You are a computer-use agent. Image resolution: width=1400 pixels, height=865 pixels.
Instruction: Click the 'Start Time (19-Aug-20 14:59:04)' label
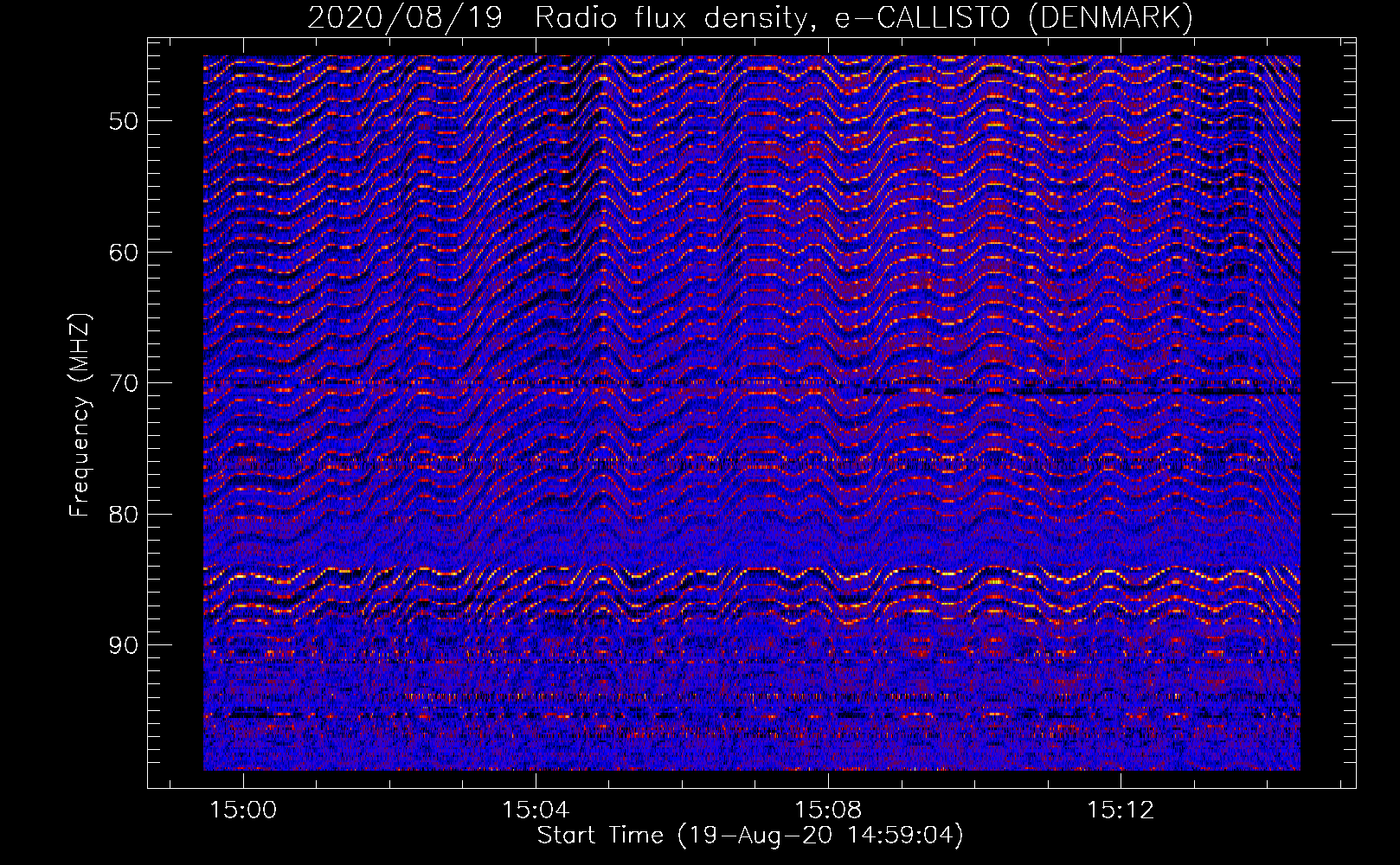(x=749, y=835)
